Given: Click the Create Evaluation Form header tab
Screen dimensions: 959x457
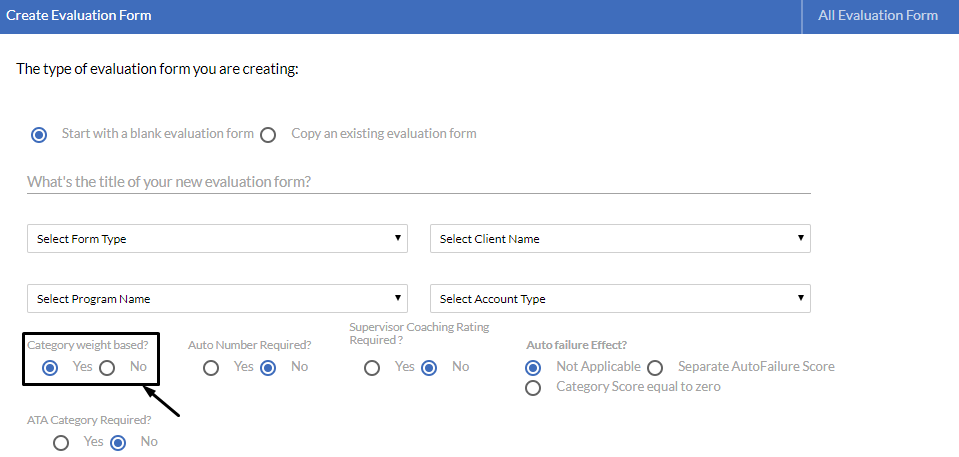Looking at the screenshot, I should [x=79, y=16].
